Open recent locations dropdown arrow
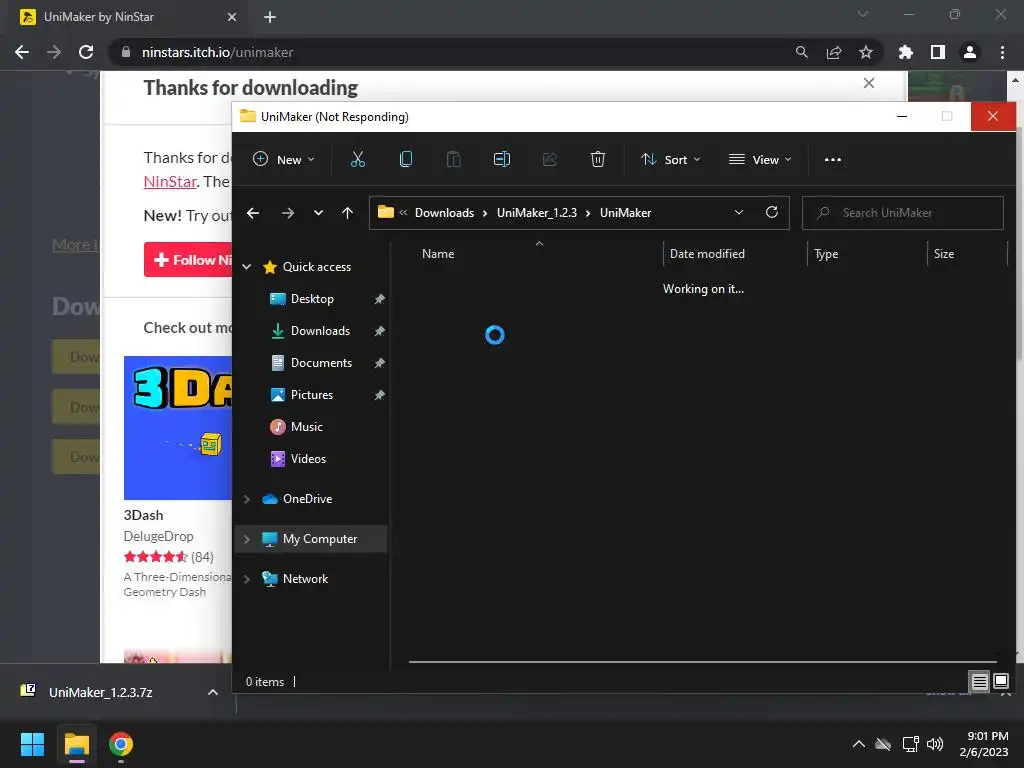Screen dimensions: 1024x768 [318, 213]
